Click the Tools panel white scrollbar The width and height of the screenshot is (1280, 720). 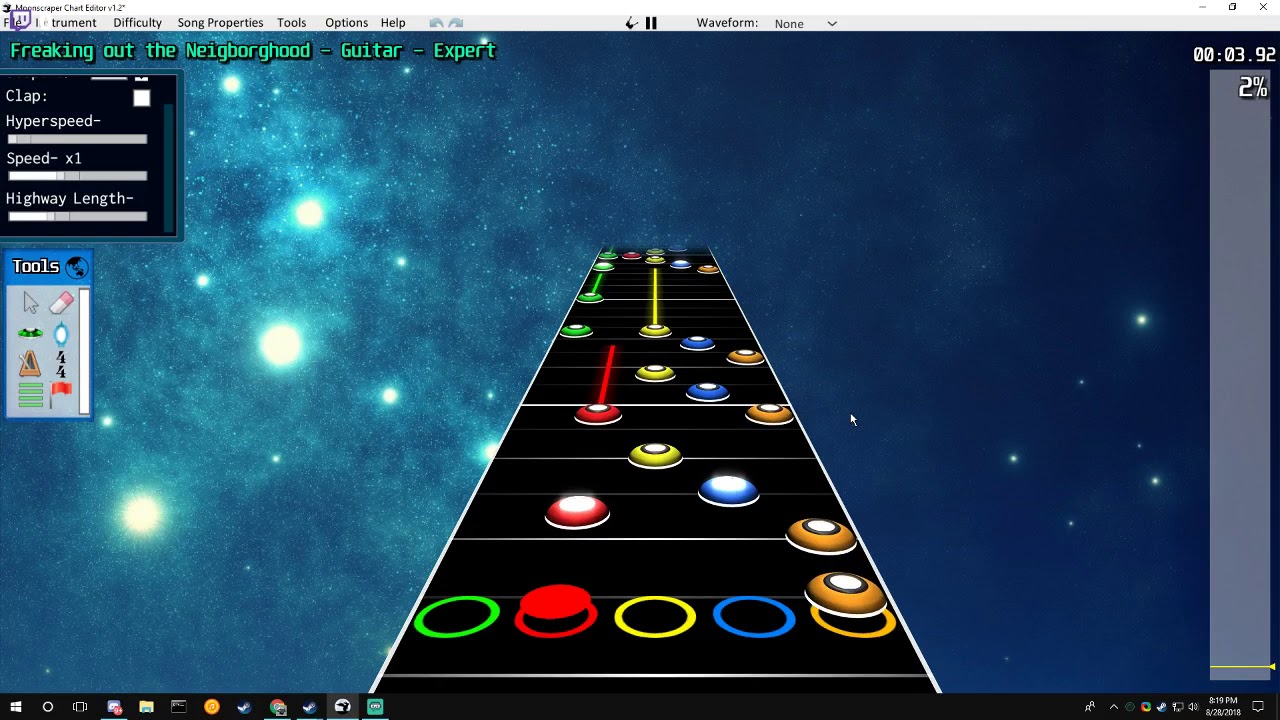[85, 351]
